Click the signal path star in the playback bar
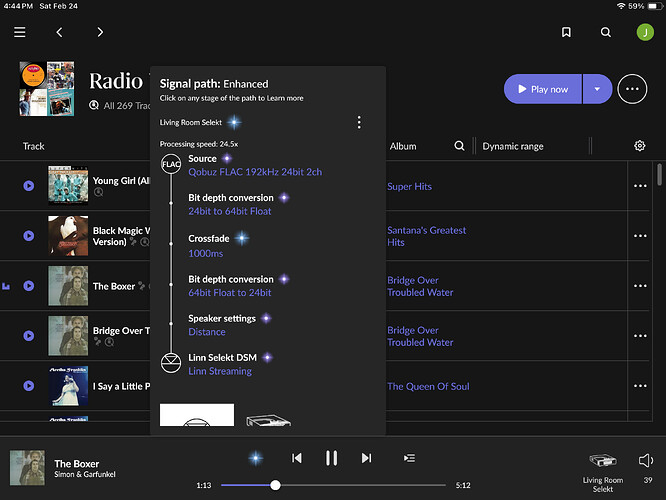 [255, 458]
